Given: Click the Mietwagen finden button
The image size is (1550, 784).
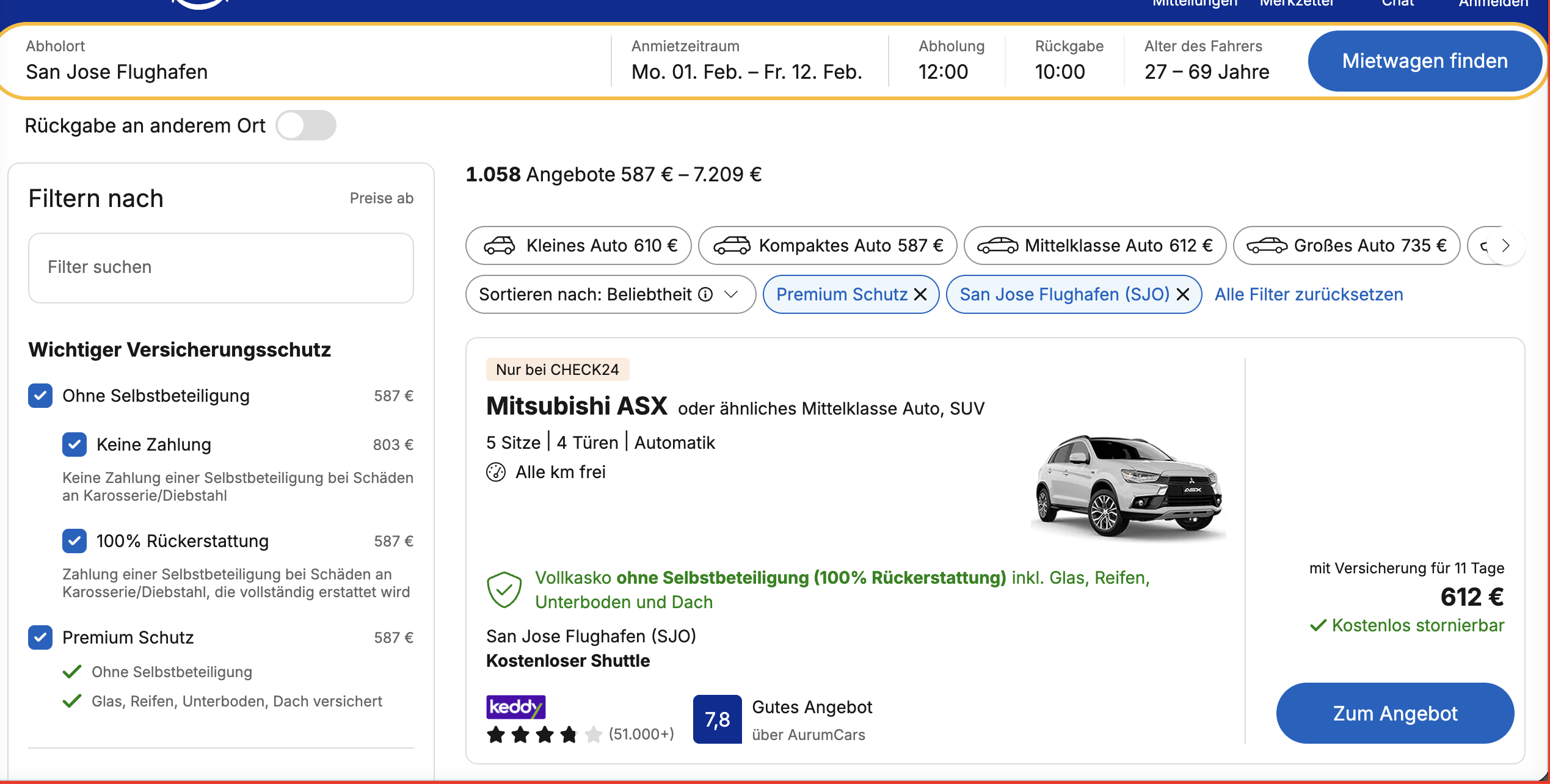Looking at the screenshot, I should pyautogui.click(x=1424, y=61).
